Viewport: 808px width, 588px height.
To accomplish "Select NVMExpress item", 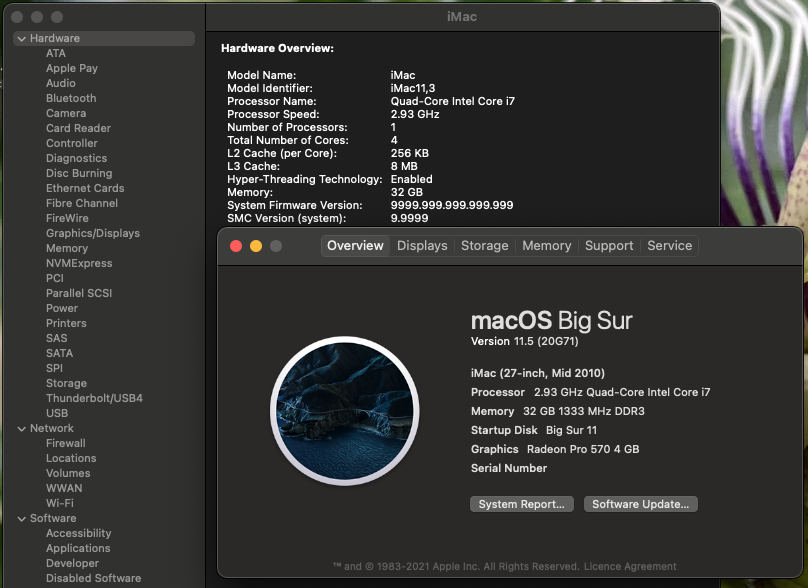I will click(79, 263).
